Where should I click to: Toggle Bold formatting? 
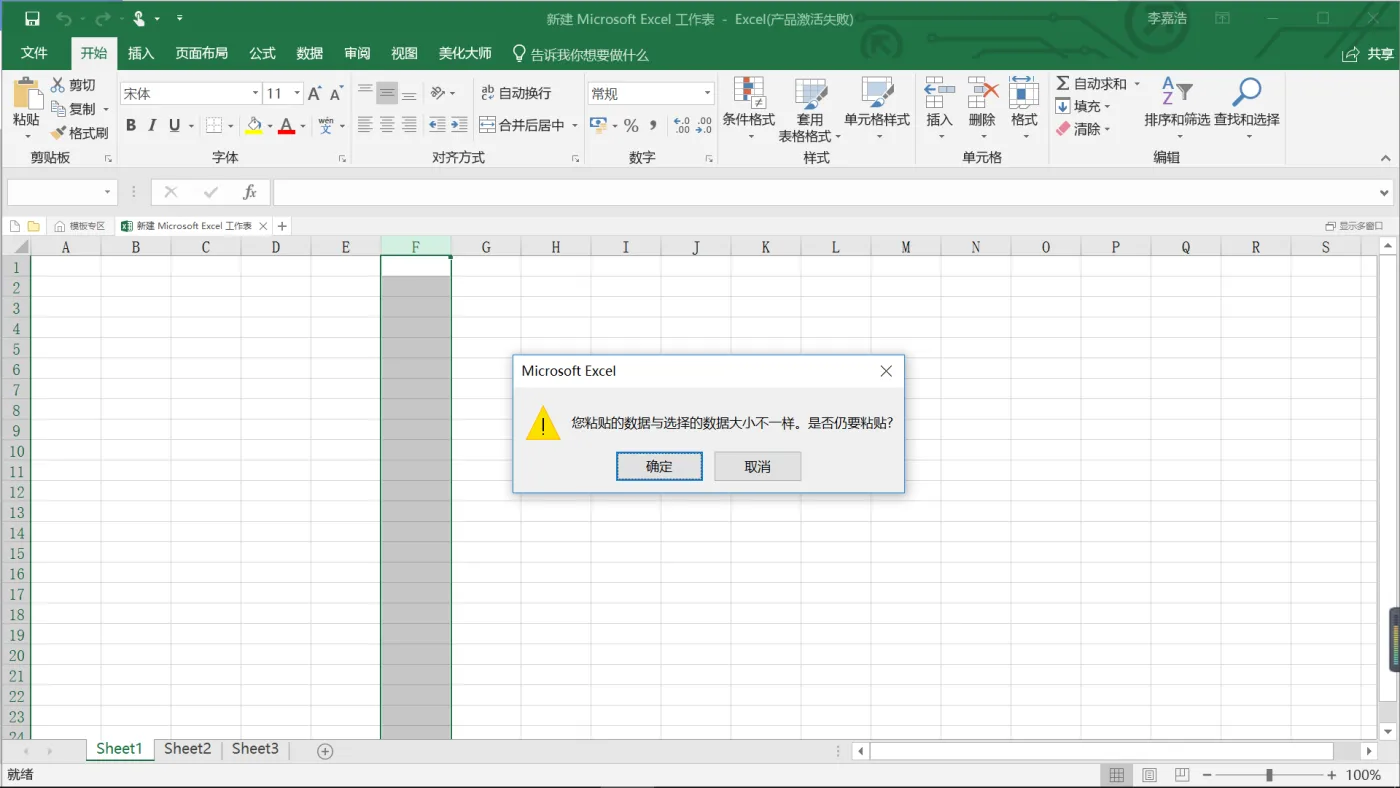point(131,125)
